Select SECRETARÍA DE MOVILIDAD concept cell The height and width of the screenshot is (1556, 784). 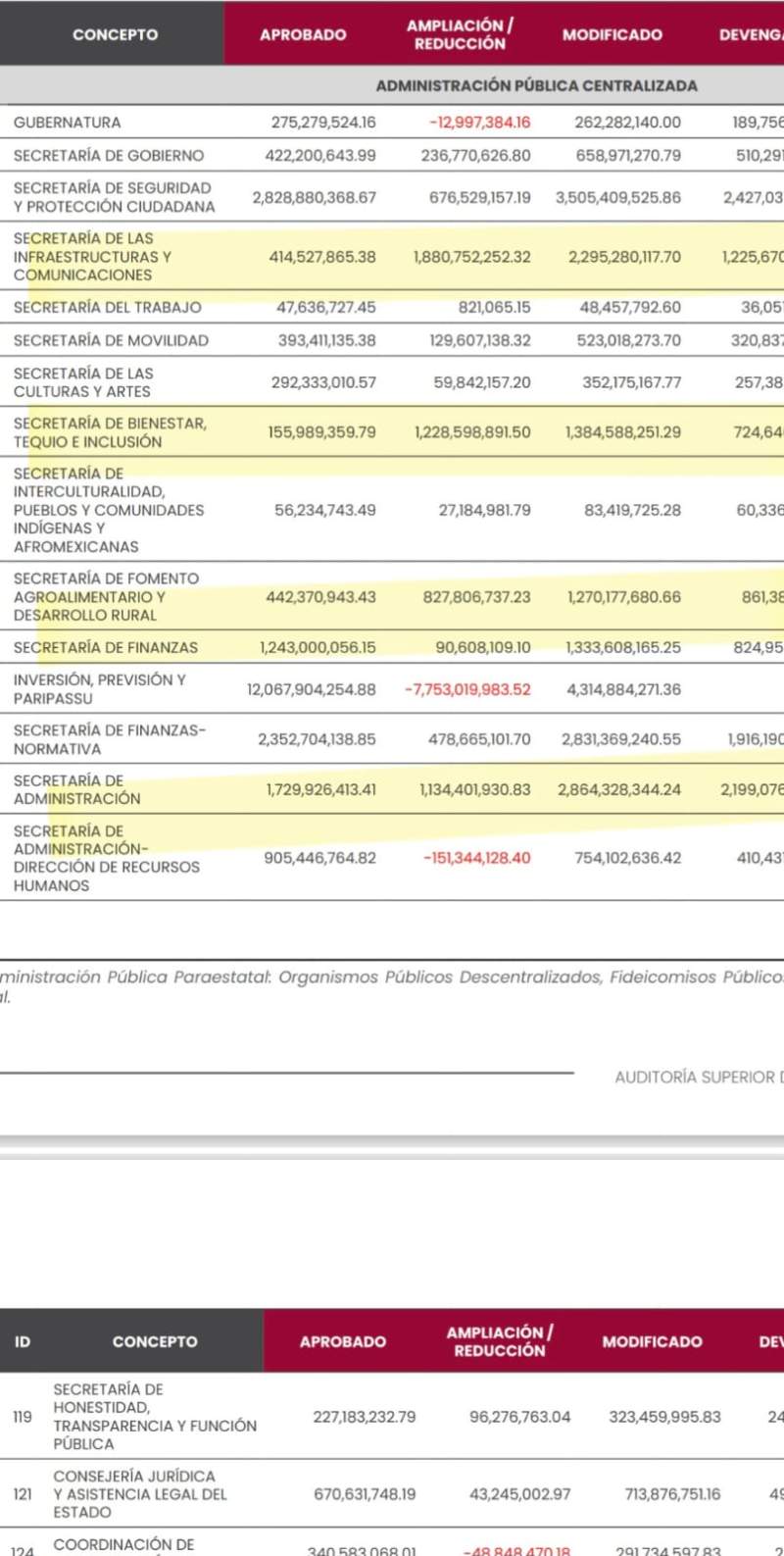pyautogui.click(x=111, y=340)
